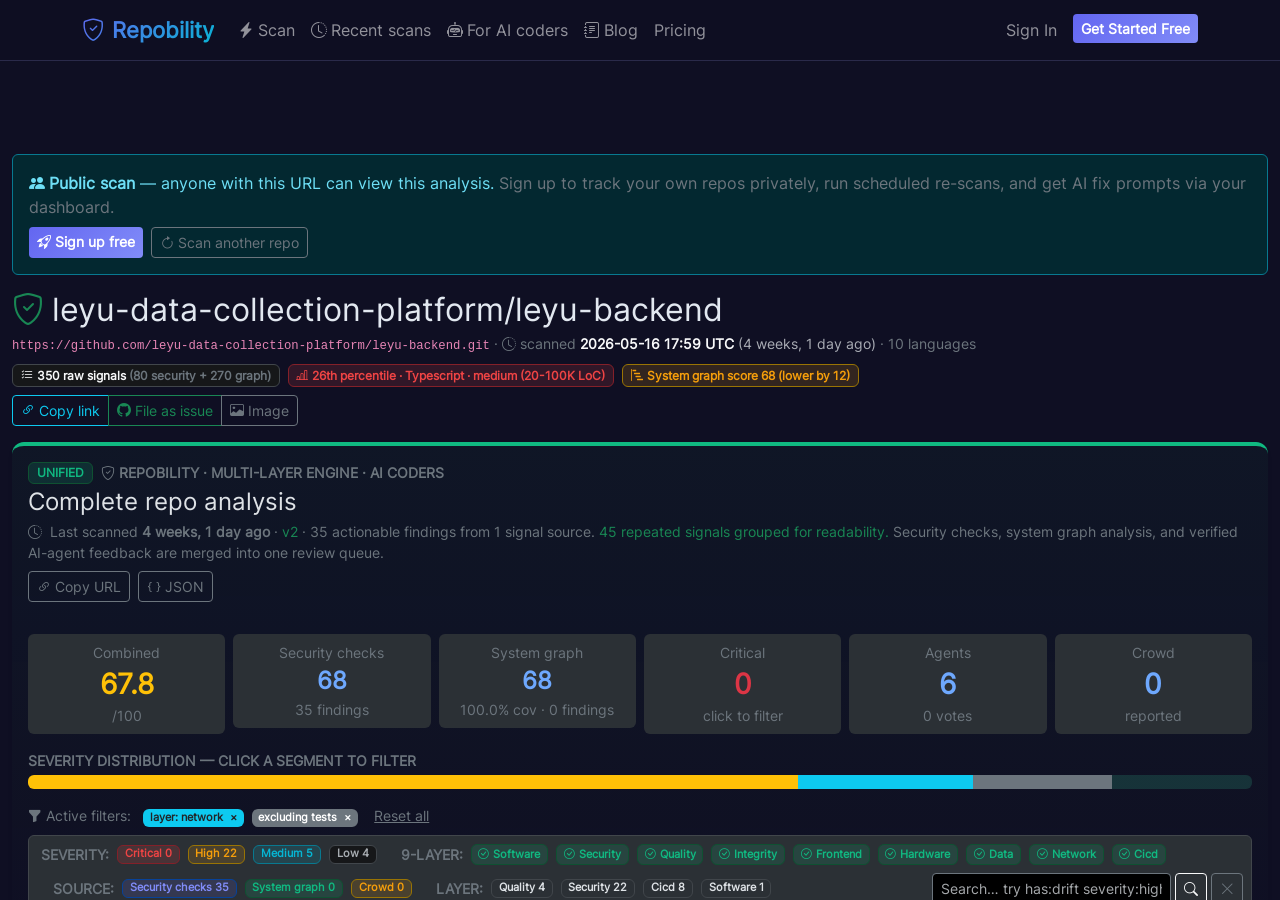
Task: Click the Agents 6 card
Action: [x=948, y=684]
